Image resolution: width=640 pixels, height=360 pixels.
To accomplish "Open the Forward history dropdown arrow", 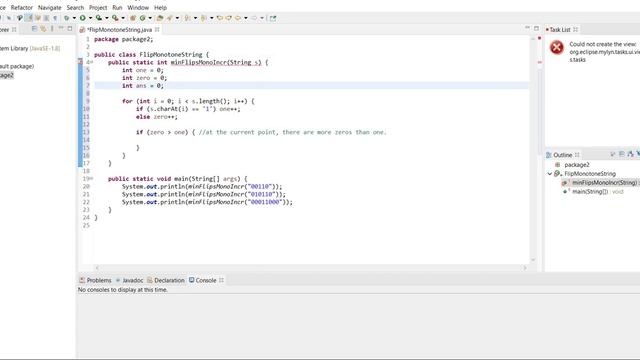I will point(262,18).
